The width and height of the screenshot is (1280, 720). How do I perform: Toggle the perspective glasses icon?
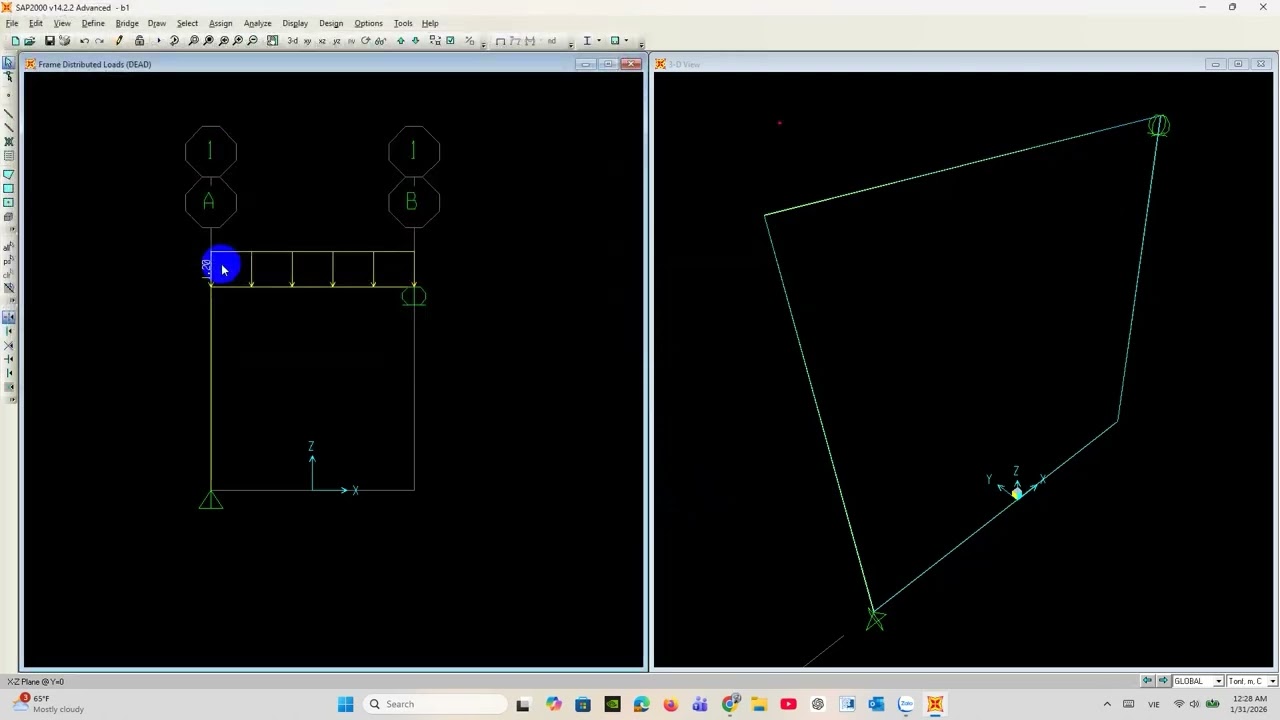click(381, 41)
